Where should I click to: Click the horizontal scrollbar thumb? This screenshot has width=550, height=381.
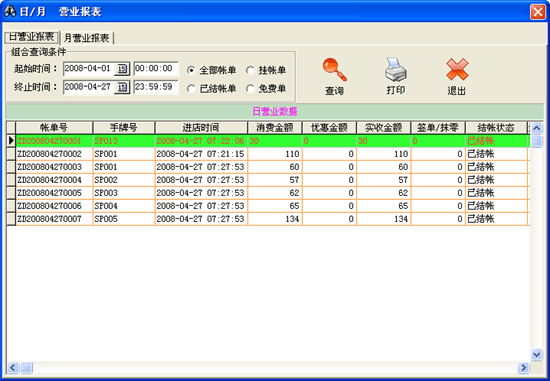[x=26, y=368]
